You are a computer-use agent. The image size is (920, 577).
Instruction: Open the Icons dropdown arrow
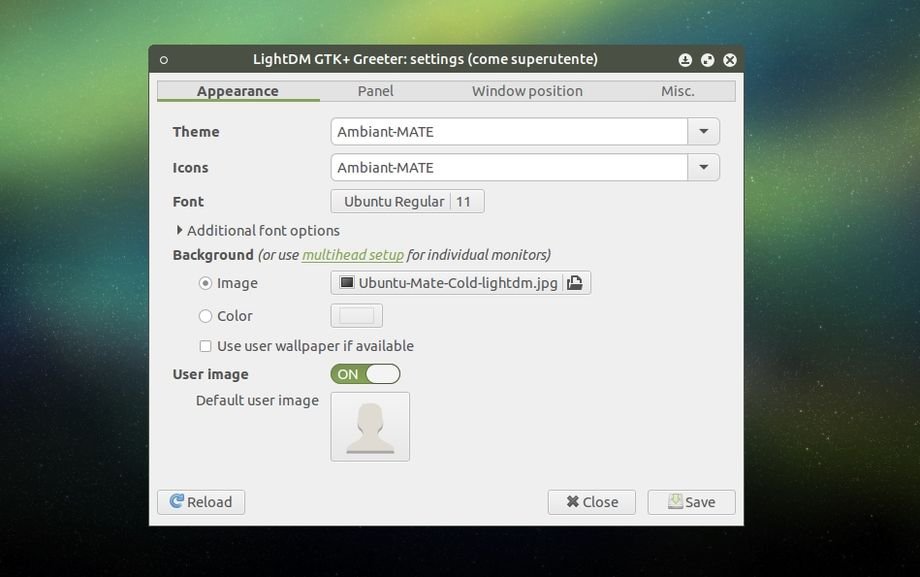pos(703,167)
